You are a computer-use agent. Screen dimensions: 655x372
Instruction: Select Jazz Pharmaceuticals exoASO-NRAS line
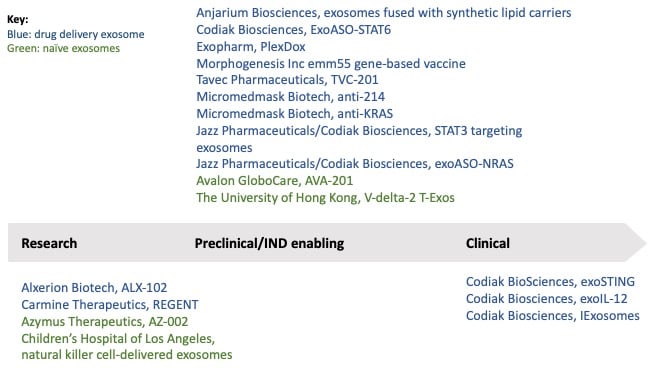click(x=355, y=164)
